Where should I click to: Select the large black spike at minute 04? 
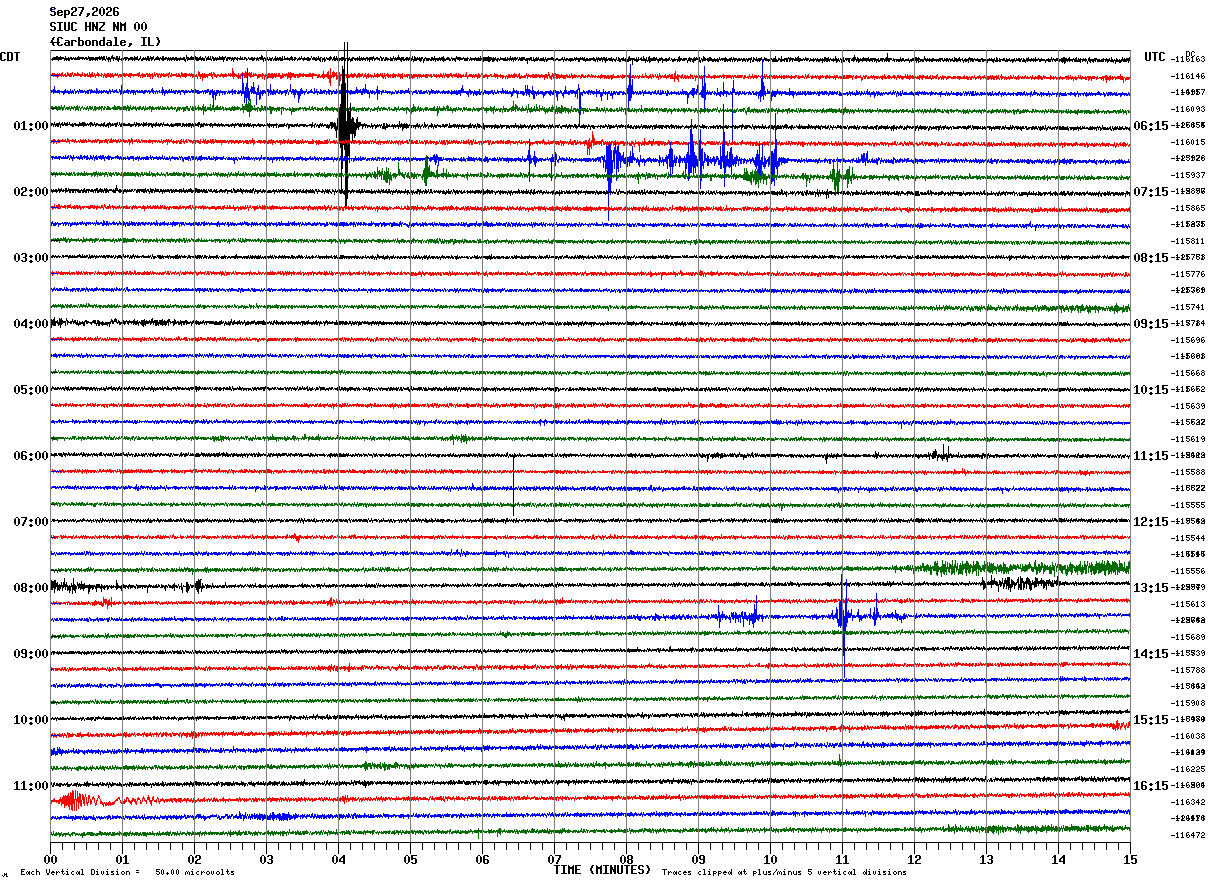click(345, 125)
